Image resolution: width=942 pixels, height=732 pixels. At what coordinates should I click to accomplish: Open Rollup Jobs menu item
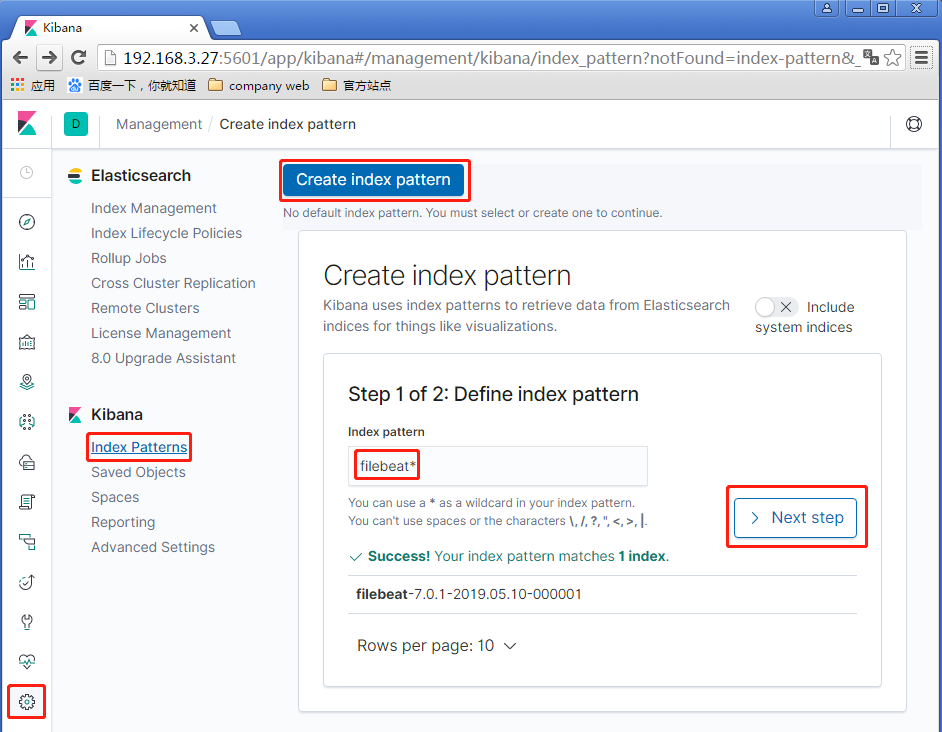[129, 258]
